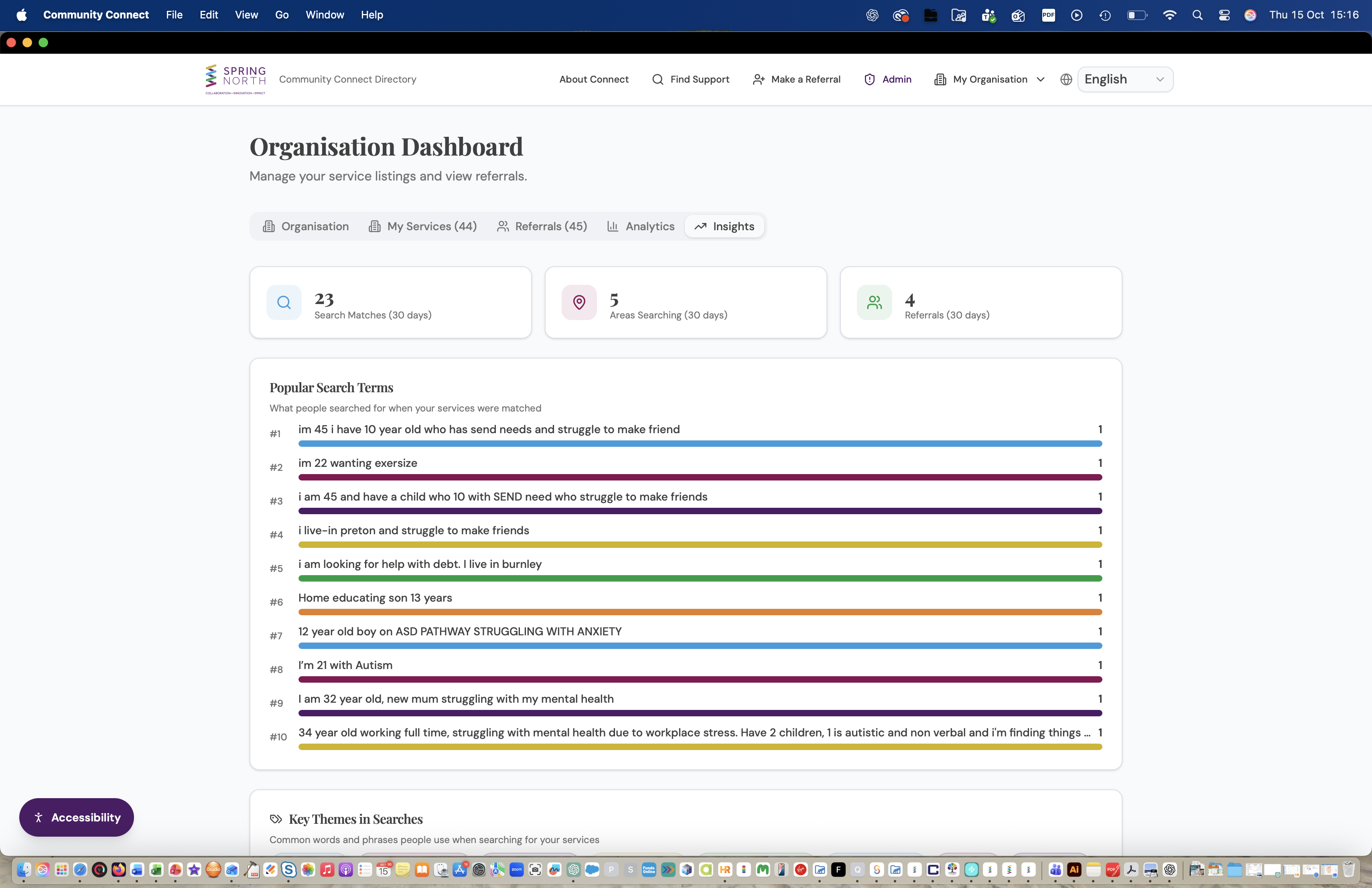Open the Help menu

coord(372,15)
